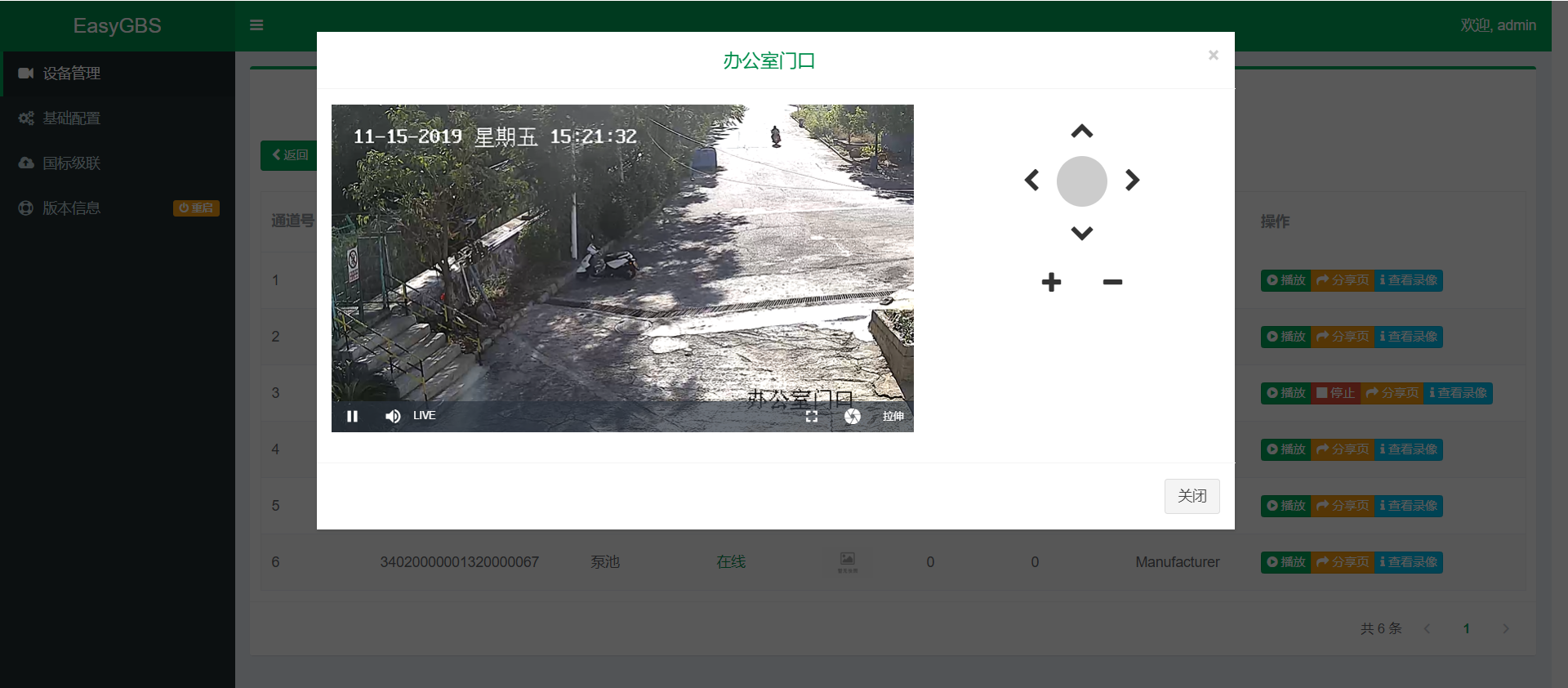This screenshot has width=1568, height=688.
Task: Open 分享页 for channel 5
Action: tap(1343, 506)
